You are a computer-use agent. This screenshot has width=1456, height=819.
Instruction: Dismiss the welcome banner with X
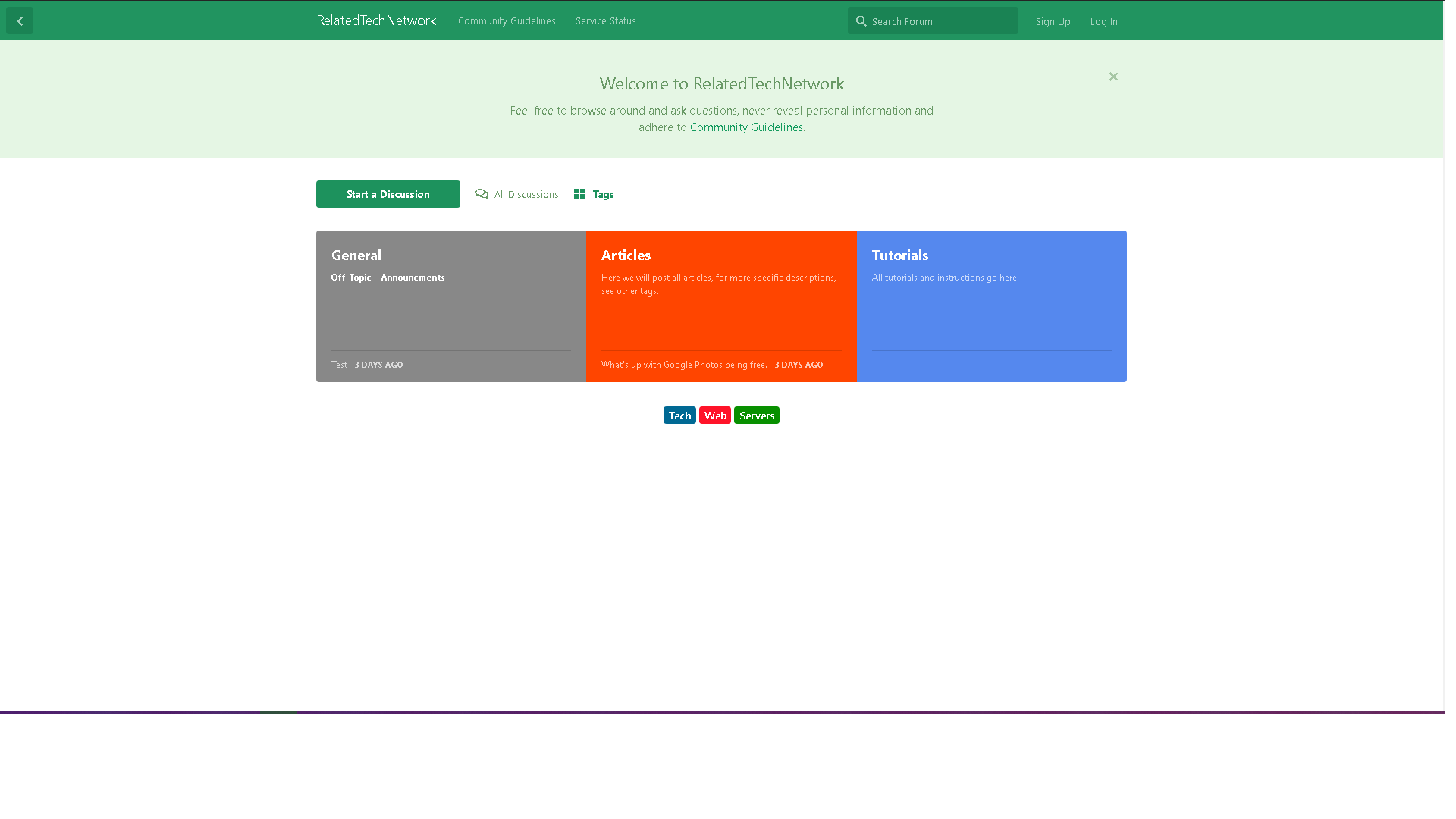[1112, 77]
